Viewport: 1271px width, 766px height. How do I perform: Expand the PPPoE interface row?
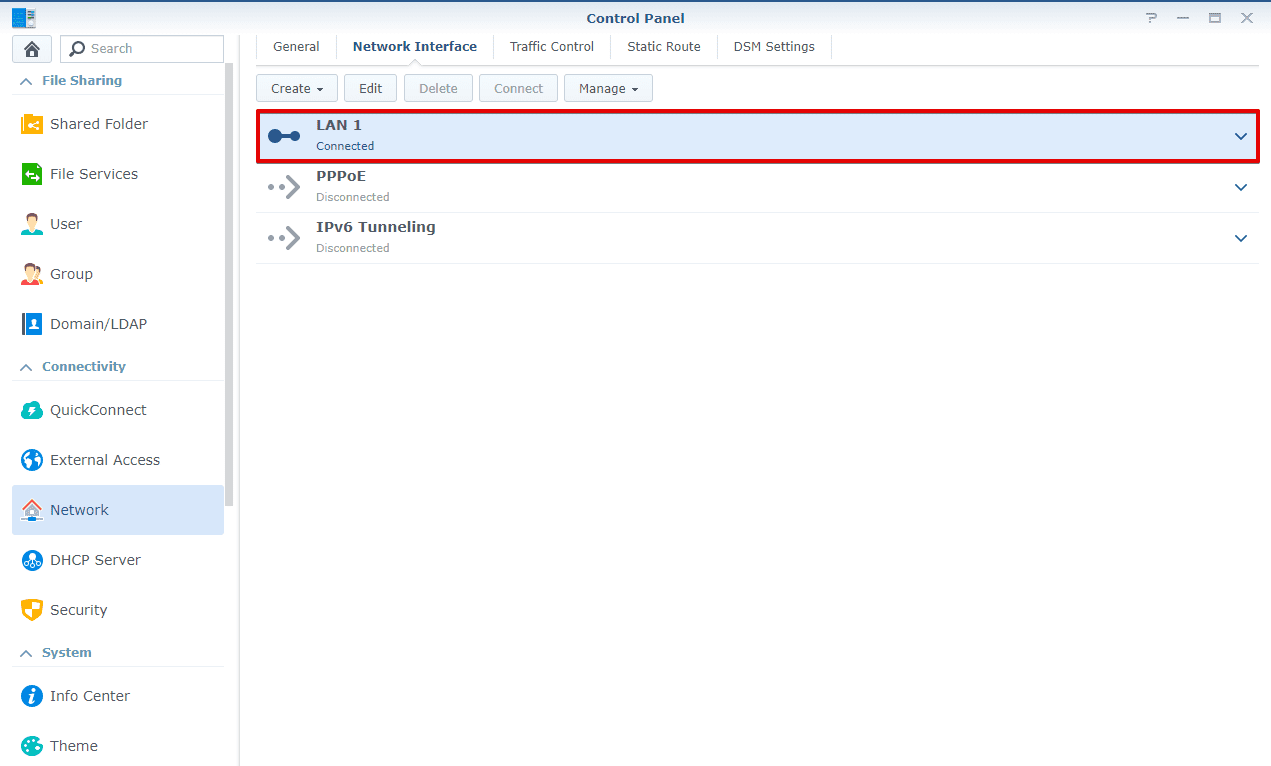[x=1240, y=187]
